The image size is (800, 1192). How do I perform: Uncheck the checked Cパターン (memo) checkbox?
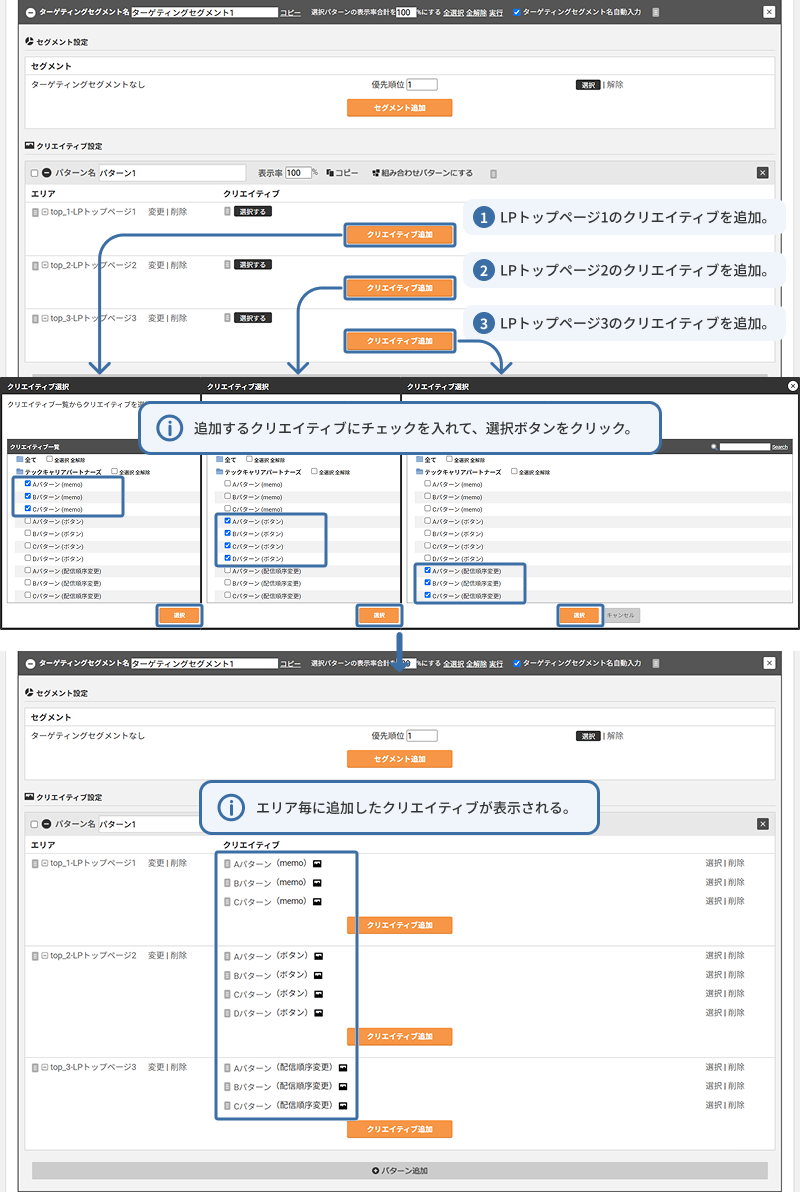pos(28,509)
